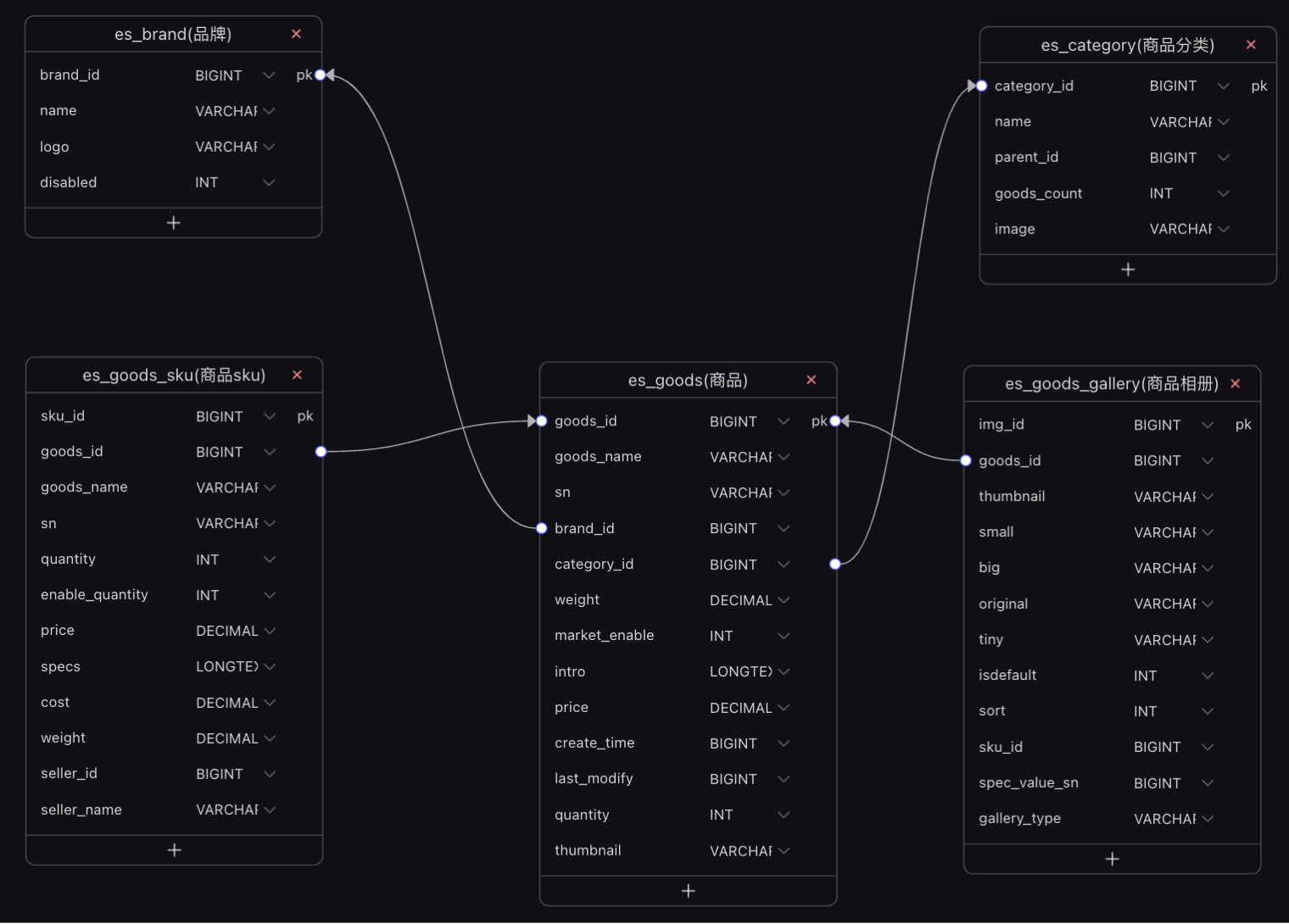This screenshot has height=924, width=1289.
Task: Select the es_goods_gallery(商品相册) title
Action: [x=1112, y=384]
